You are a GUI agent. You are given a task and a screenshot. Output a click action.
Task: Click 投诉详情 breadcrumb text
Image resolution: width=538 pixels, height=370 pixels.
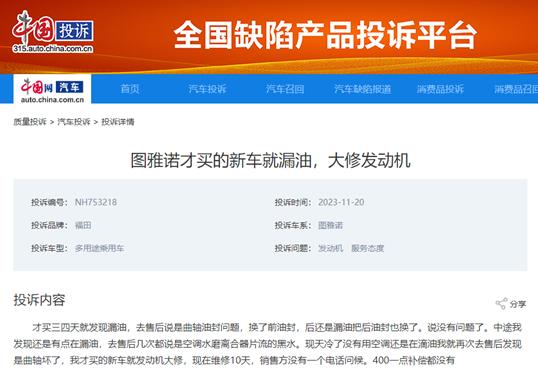(x=118, y=122)
